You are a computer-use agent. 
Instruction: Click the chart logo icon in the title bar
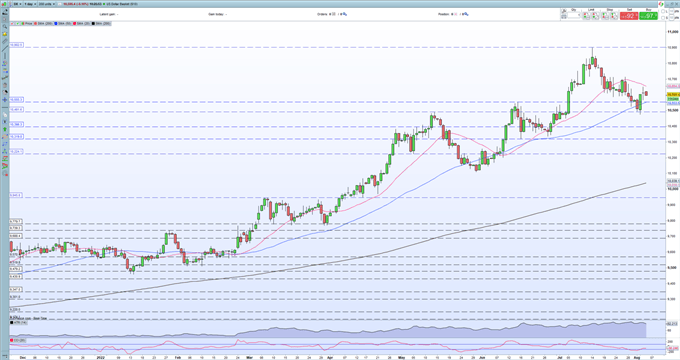pos(4,4)
